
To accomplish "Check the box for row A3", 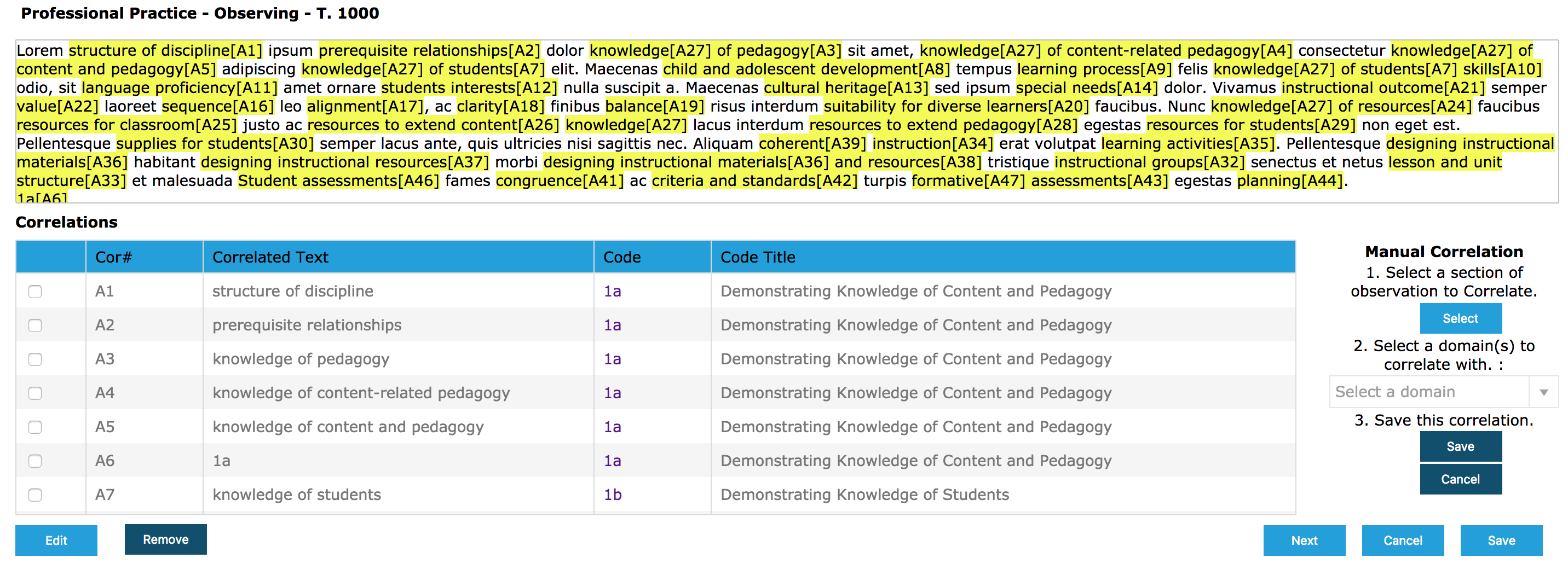I will tap(35, 359).
